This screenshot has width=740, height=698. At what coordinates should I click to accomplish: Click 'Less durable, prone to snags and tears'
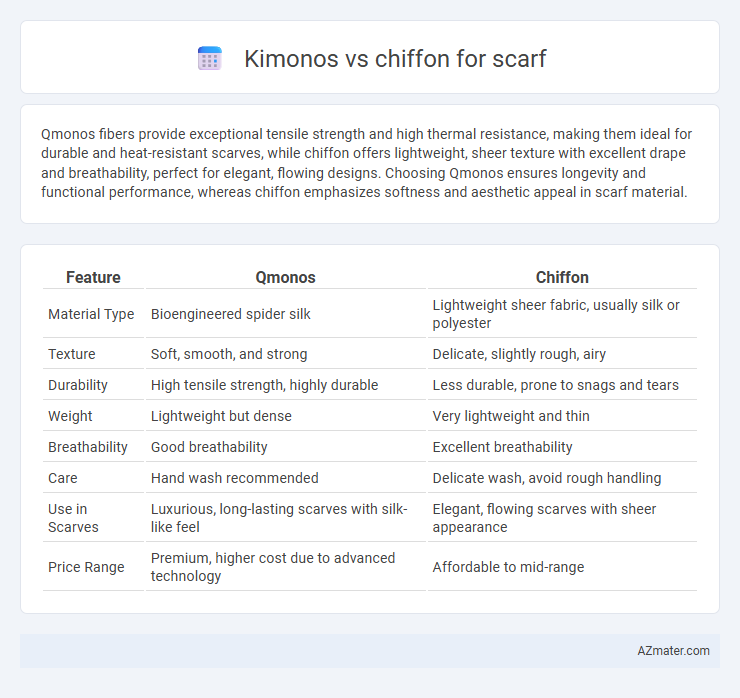(x=555, y=385)
